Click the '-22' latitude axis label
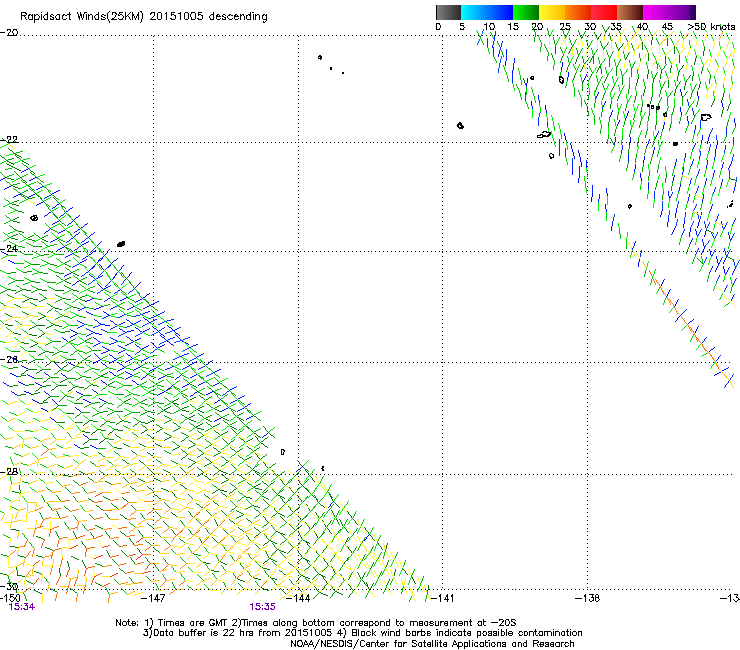This screenshot has width=740, height=650. point(9,140)
